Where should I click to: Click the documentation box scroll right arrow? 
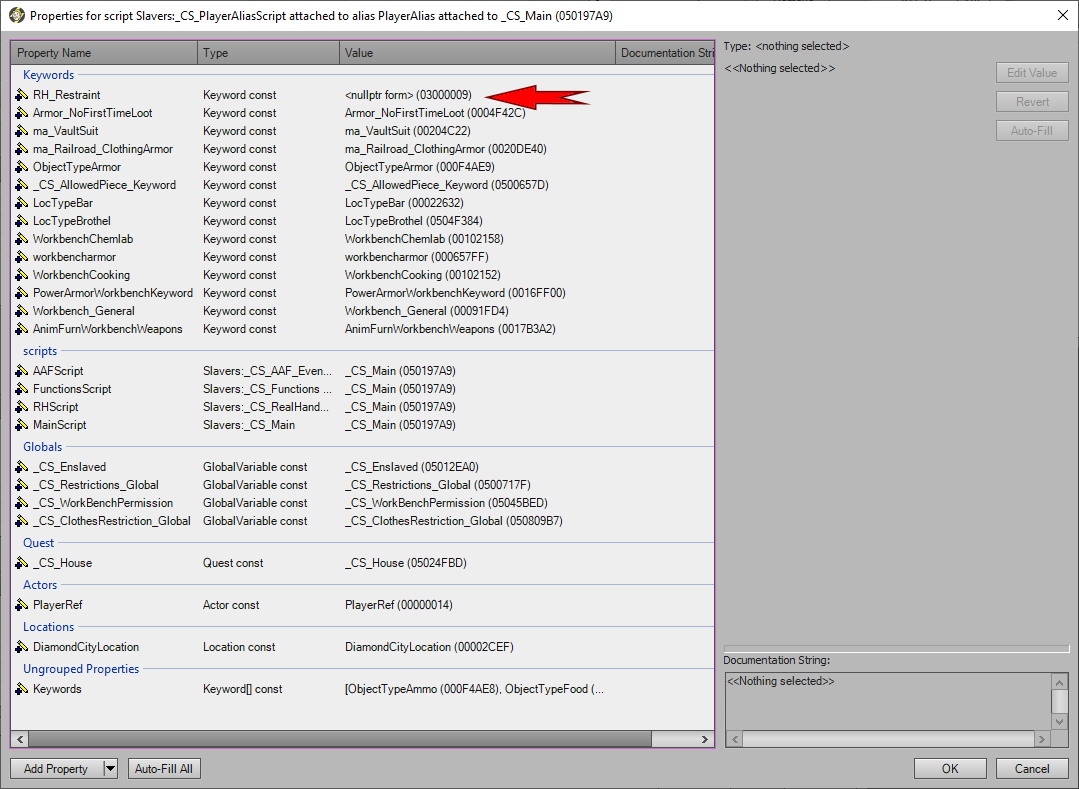point(1042,739)
